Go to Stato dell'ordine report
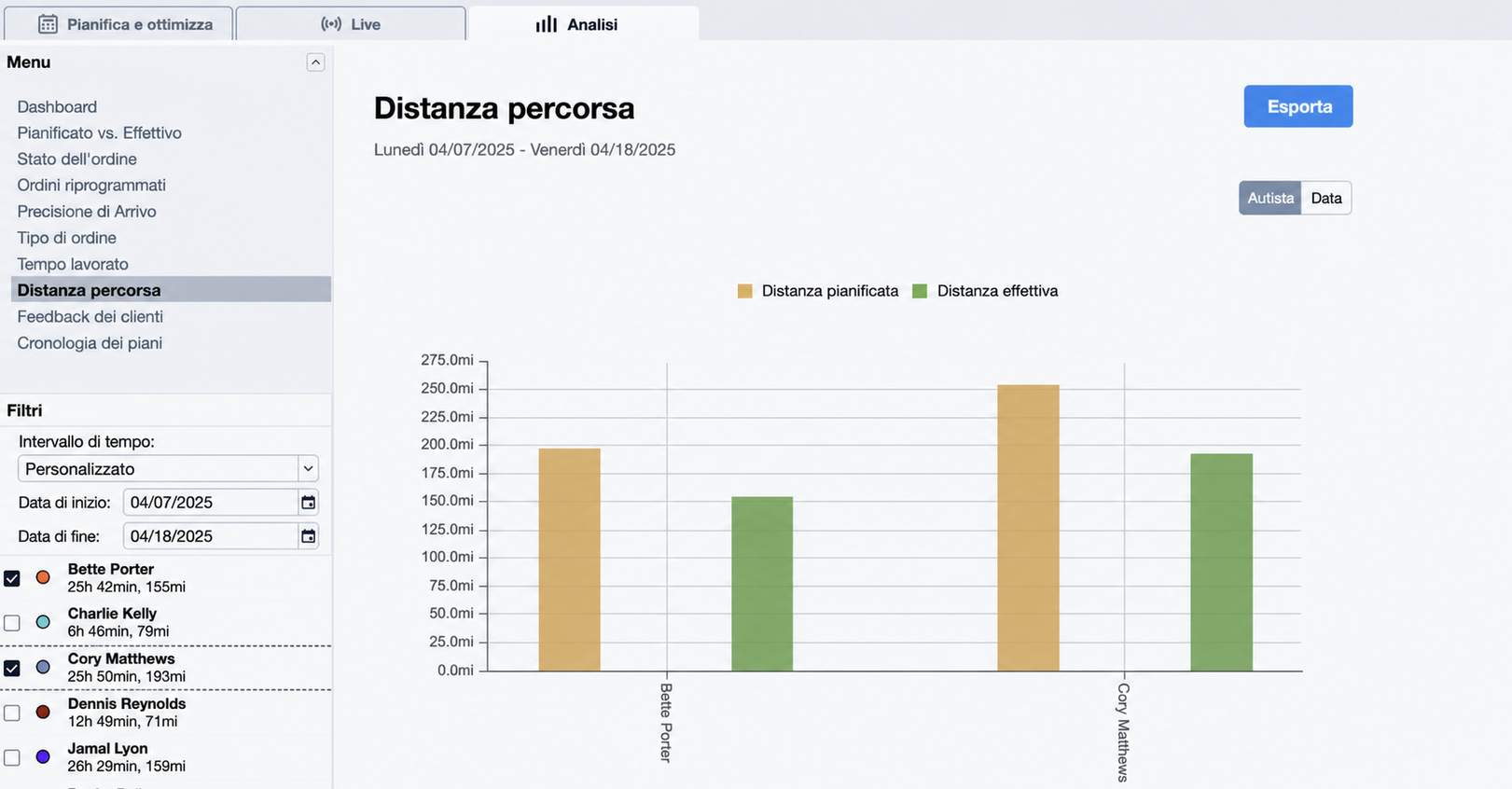1512x789 pixels. tap(76, 159)
